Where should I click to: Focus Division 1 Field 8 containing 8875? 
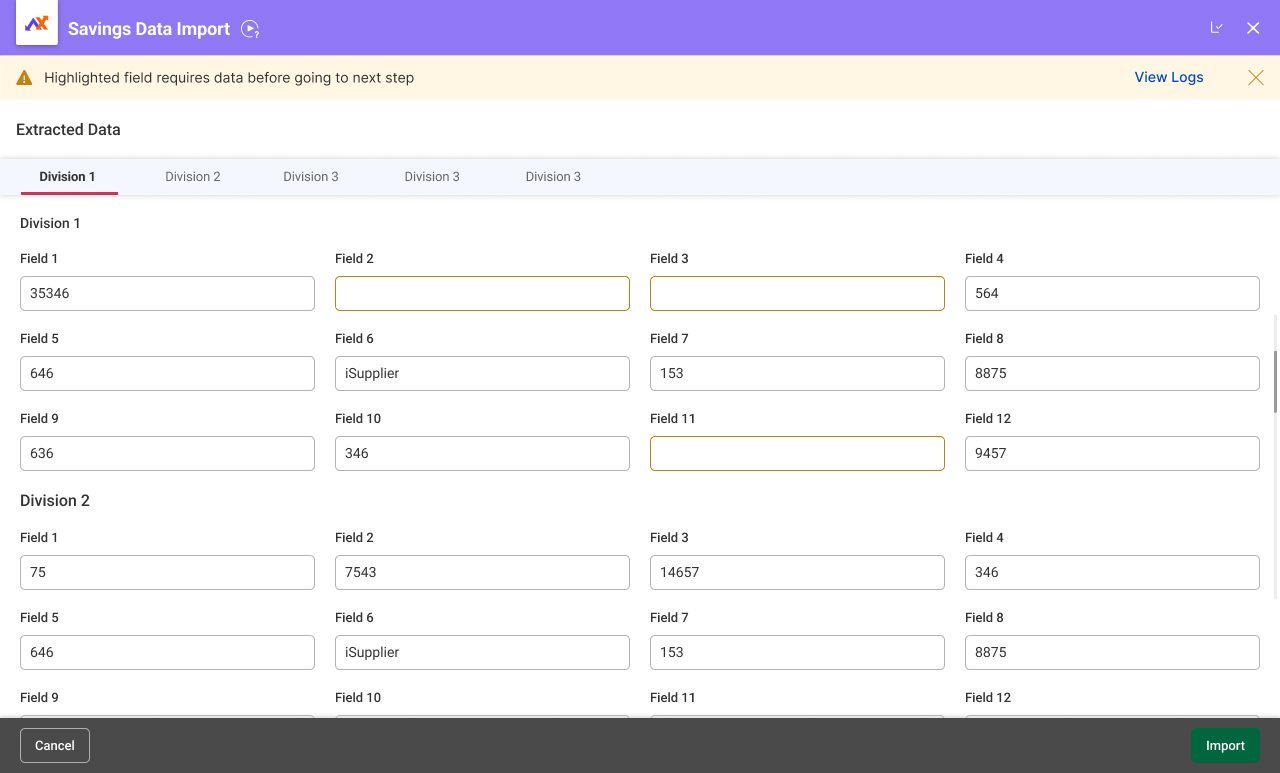click(1112, 373)
